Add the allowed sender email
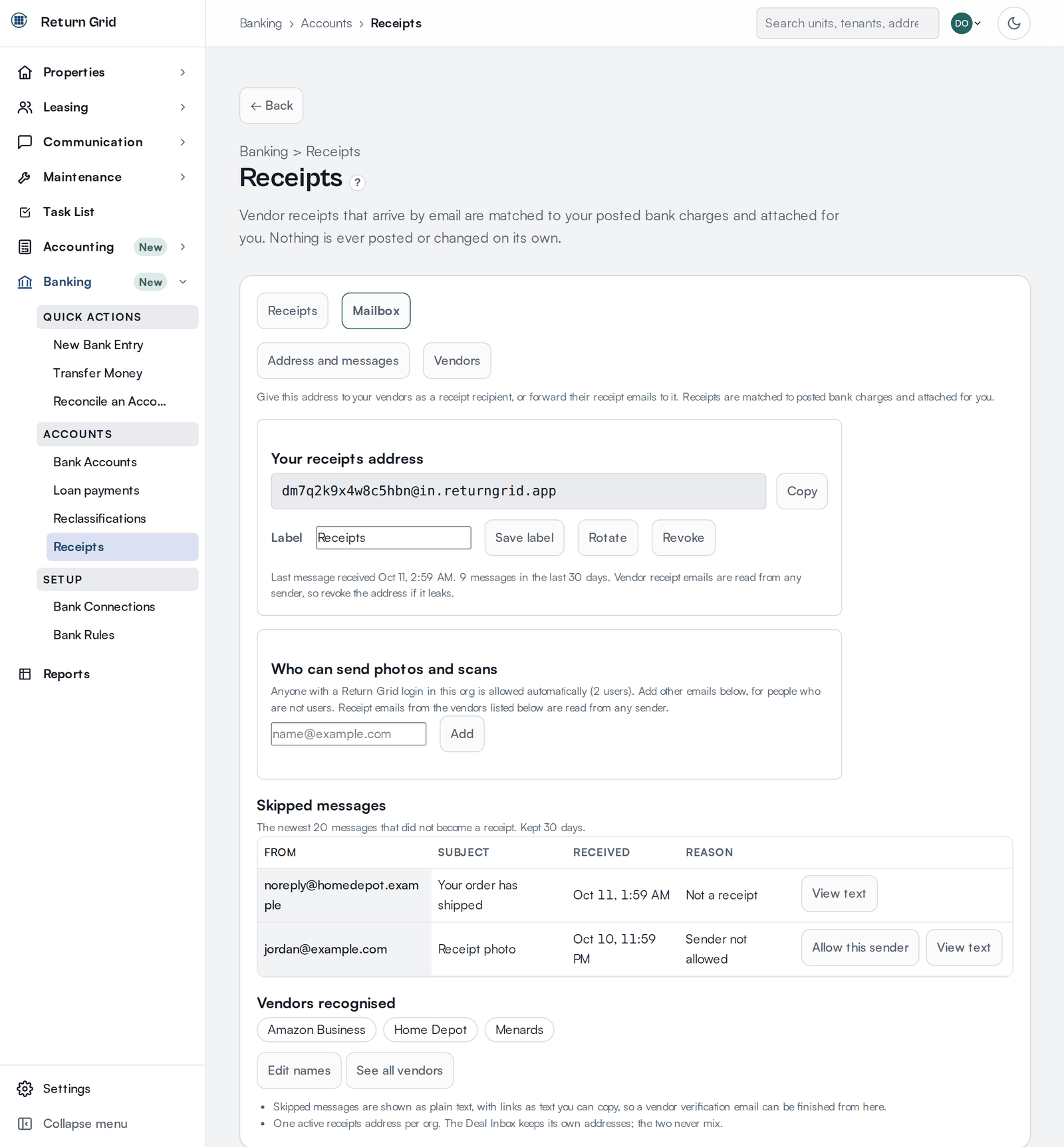The height and width of the screenshot is (1147, 1064). pyautogui.click(x=462, y=734)
